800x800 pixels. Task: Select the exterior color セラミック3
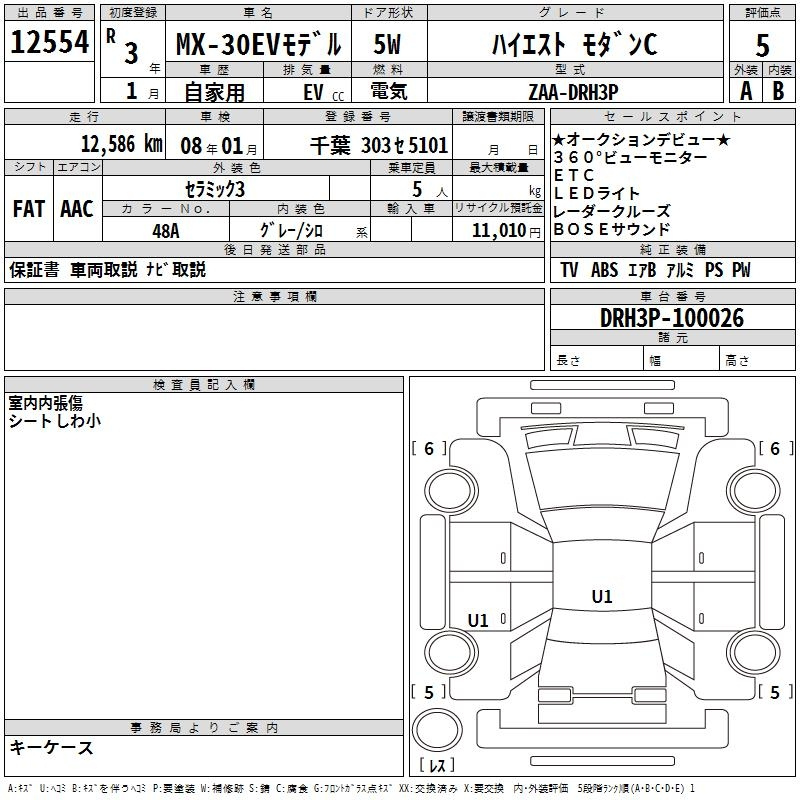[x=215, y=189]
